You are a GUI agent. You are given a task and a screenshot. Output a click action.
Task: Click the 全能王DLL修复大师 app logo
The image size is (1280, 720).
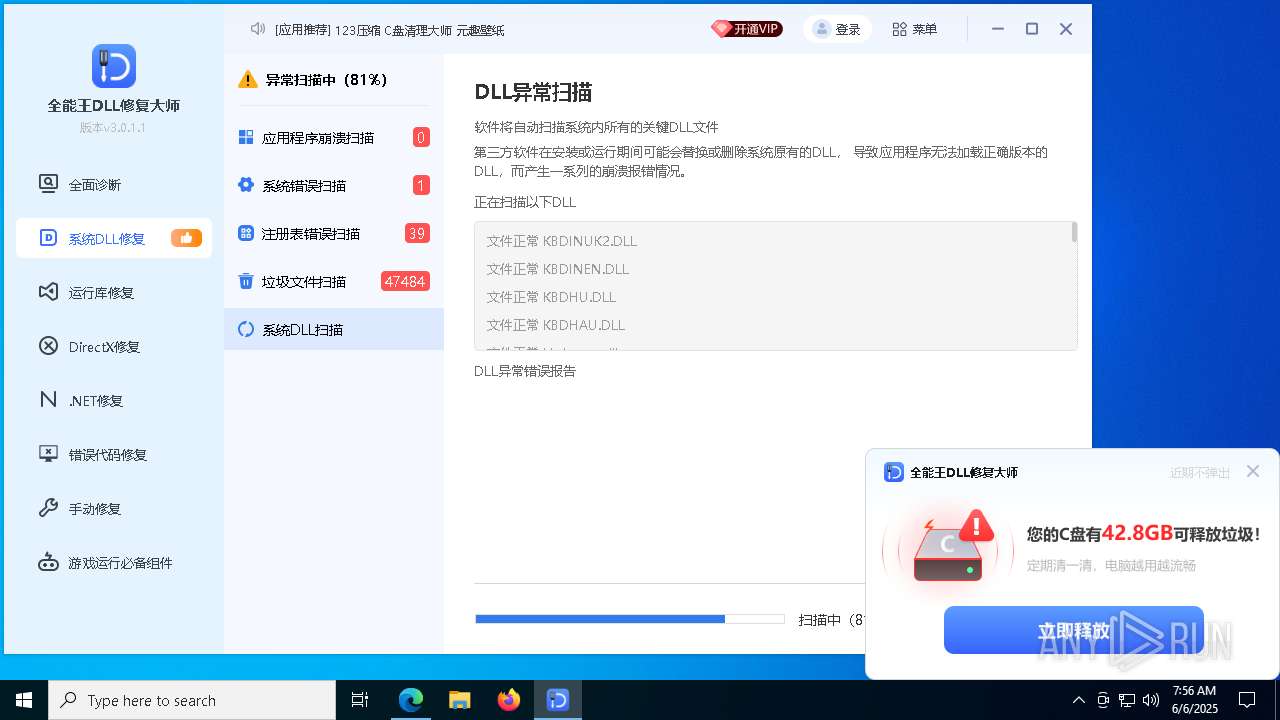pyautogui.click(x=114, y=66)
